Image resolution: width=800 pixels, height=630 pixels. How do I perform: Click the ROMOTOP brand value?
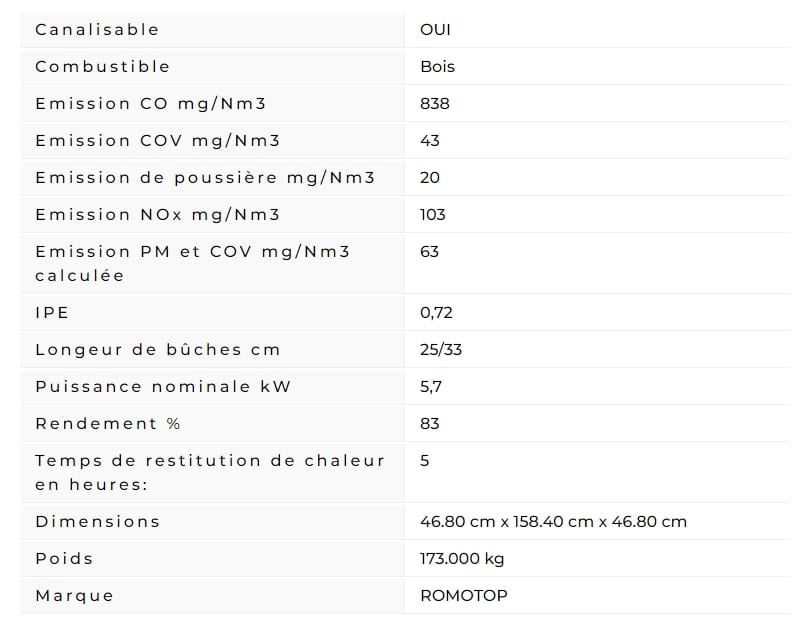click(x=464, y=595)
